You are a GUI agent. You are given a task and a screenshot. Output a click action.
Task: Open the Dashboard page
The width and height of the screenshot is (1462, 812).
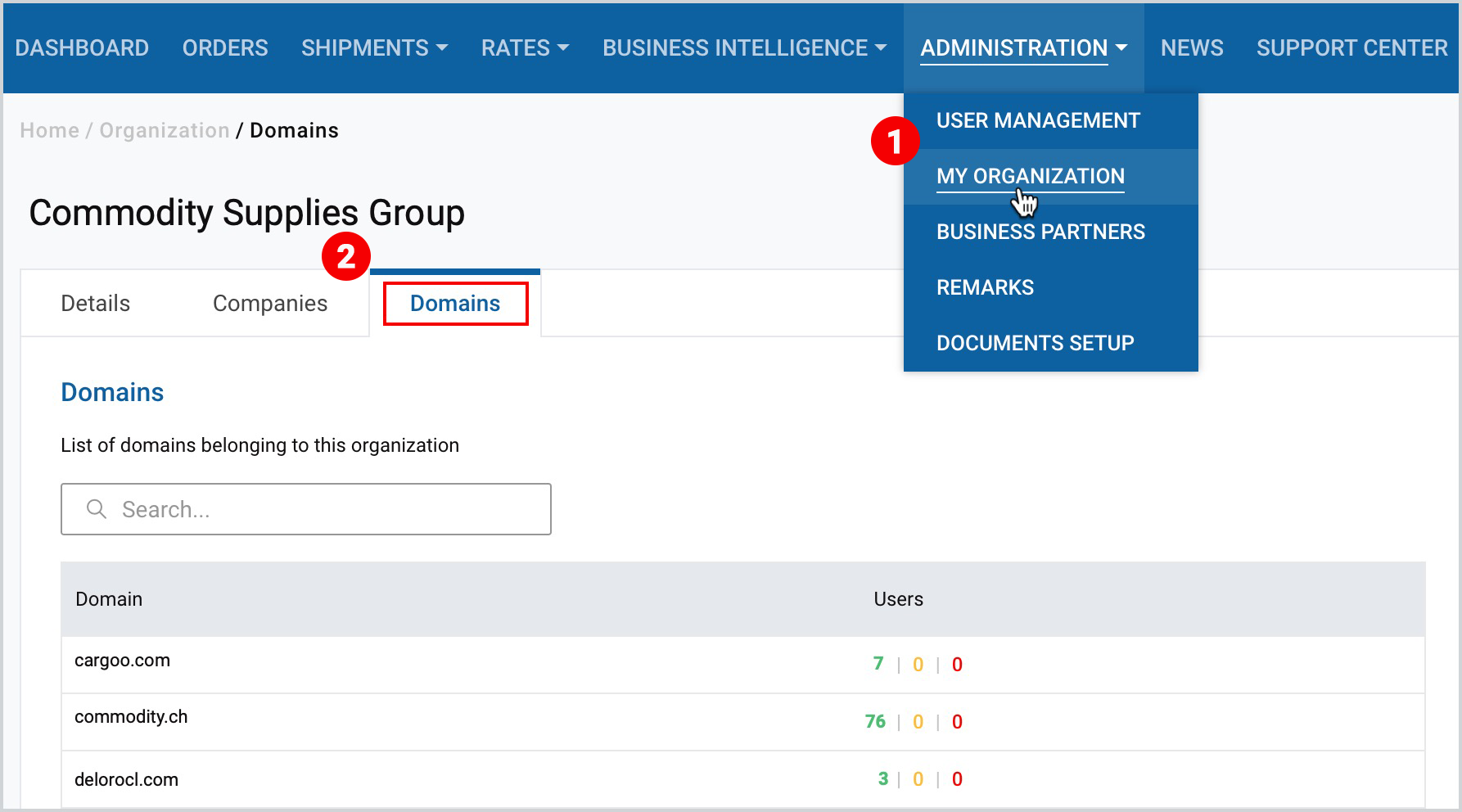click(82, 48)
